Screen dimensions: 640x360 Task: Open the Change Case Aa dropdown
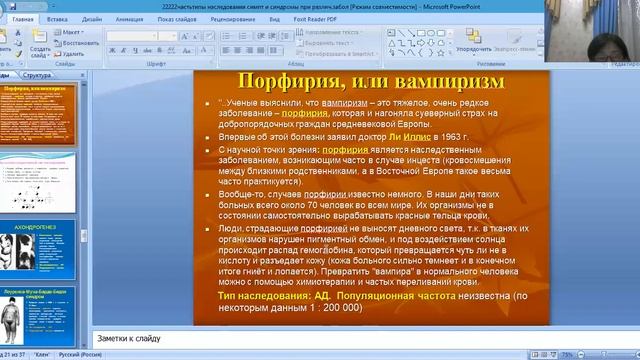187,51
